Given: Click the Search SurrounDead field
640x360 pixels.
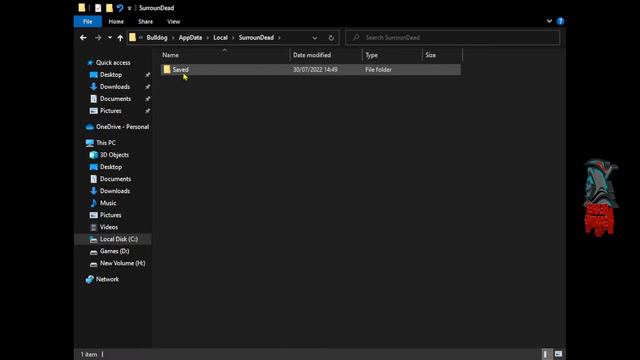Looking at the screenshot, I should pyautogui.click(x=453, y=38).
